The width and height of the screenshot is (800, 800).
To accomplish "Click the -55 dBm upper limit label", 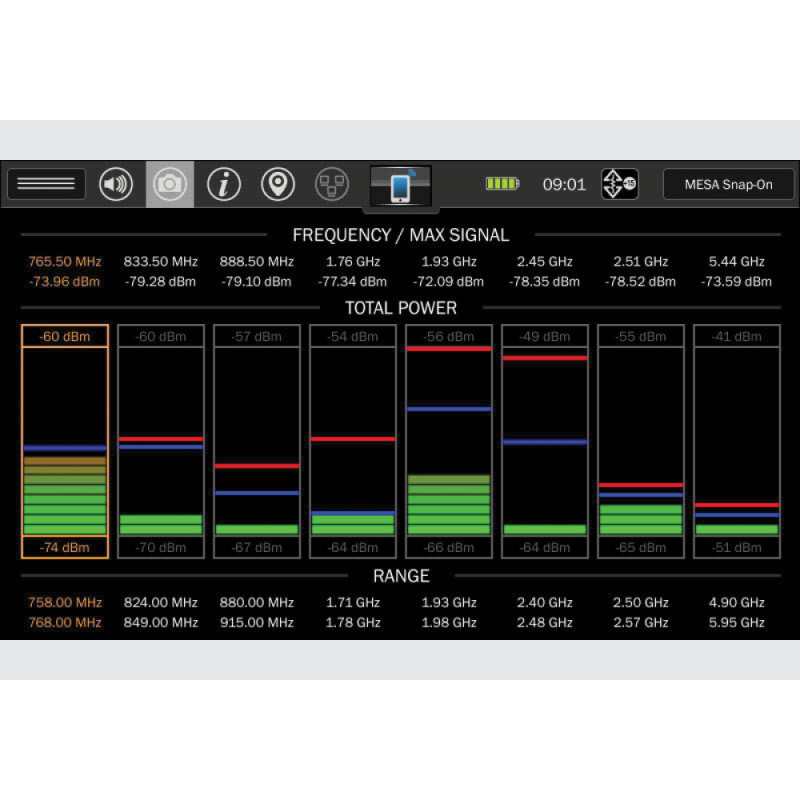I will click(641, 336).
